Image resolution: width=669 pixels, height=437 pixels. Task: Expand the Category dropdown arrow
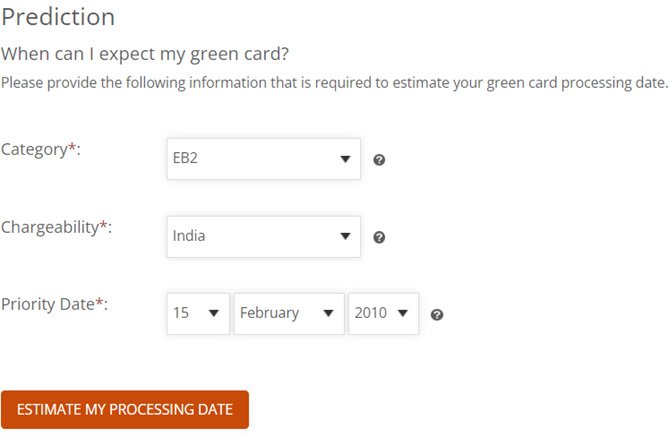(345, 159)
